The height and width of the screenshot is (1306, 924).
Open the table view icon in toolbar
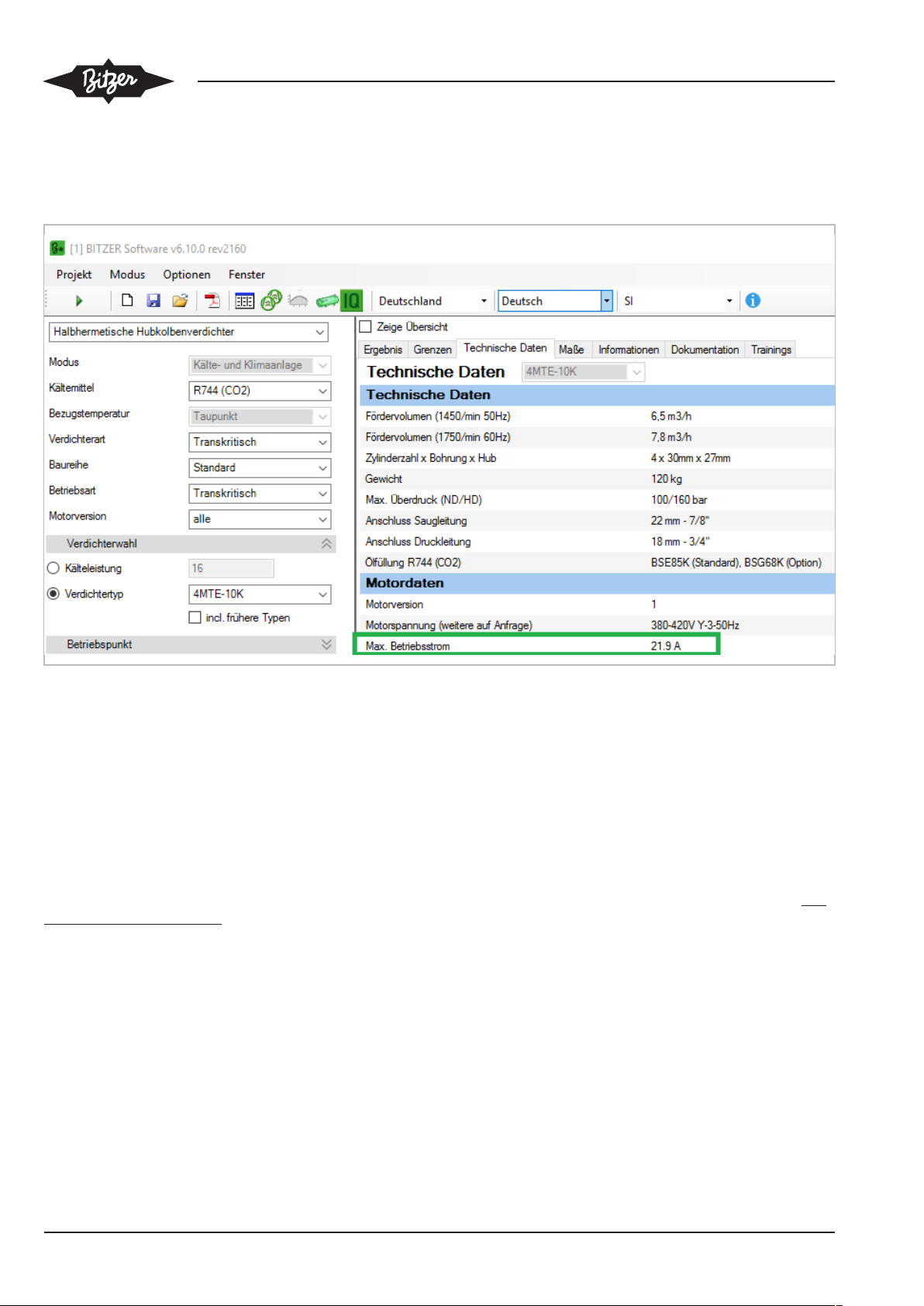click(244, 301)
